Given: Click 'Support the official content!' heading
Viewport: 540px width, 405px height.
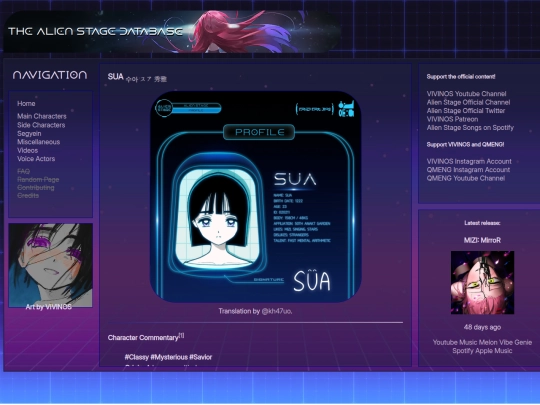Looking at the screenshot, I should [461, 76].
